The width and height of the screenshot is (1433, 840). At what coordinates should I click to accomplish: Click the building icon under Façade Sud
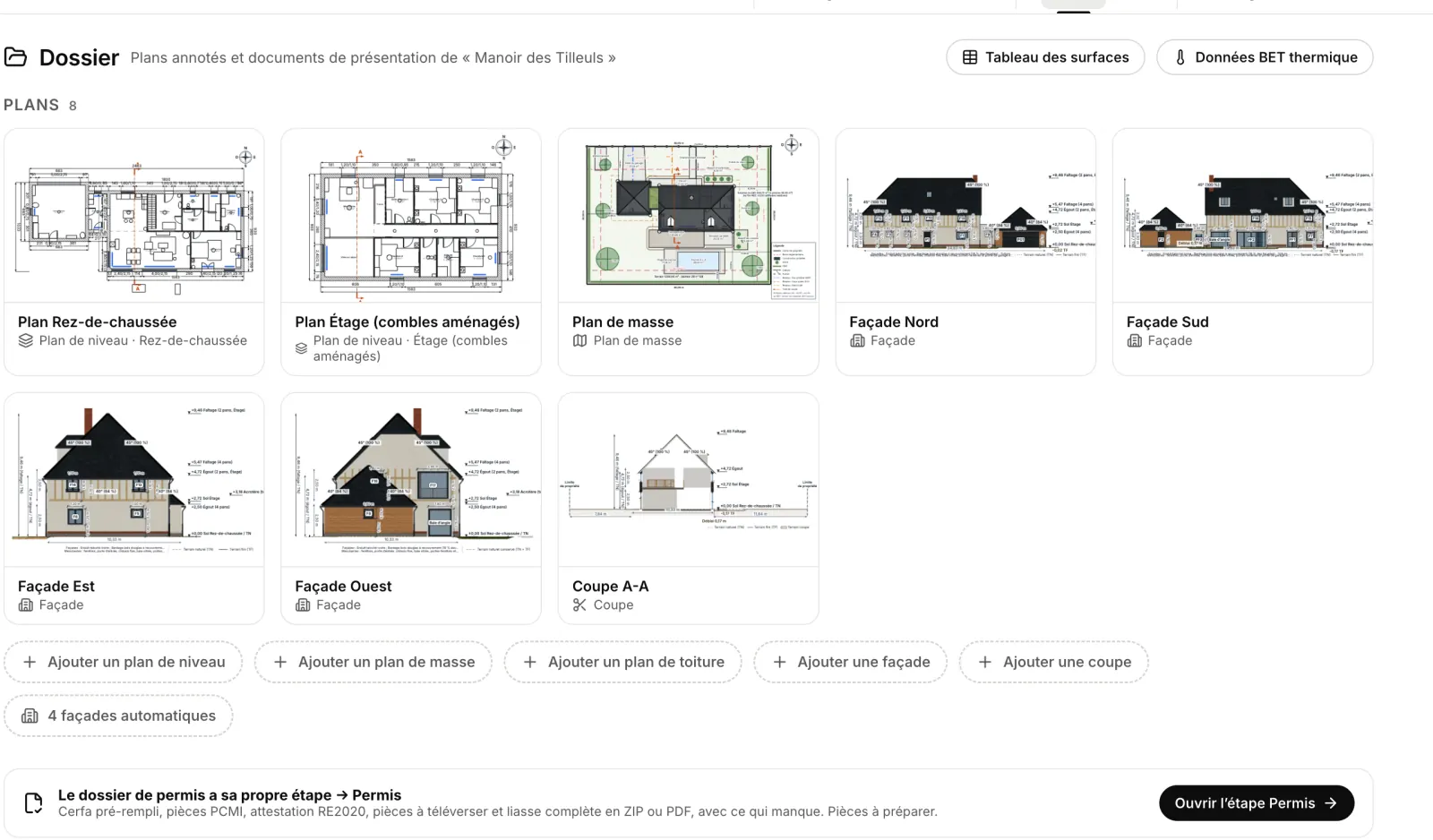pyautogui.click(x=1135, y=340)
